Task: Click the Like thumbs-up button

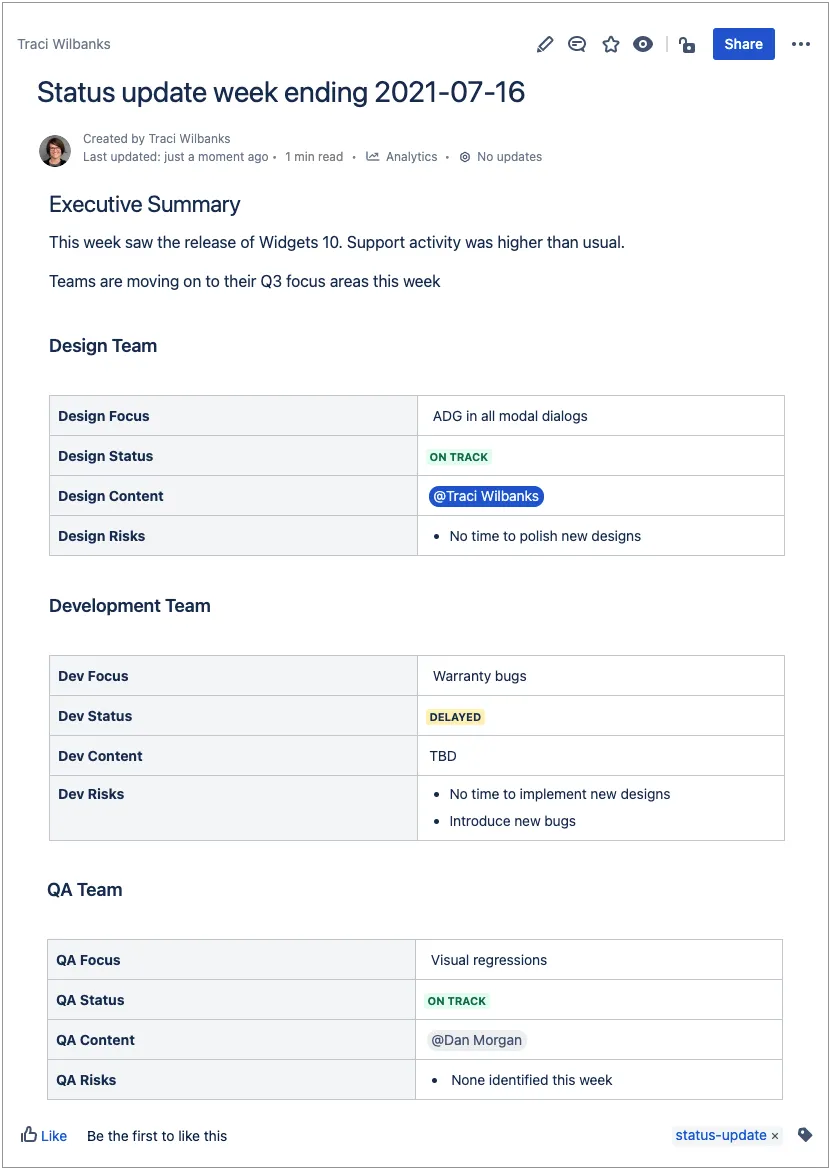Action: (44, 1135)
